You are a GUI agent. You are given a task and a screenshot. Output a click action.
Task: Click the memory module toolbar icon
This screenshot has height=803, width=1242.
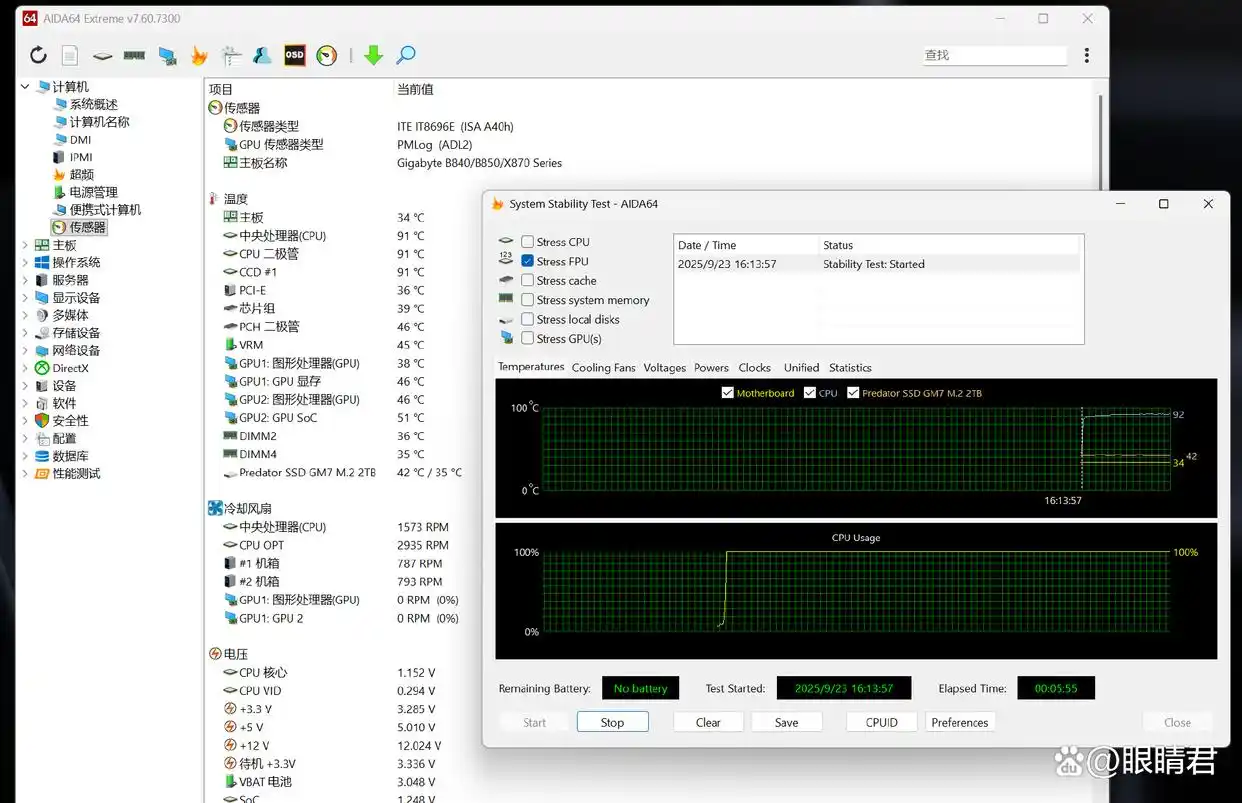pyautogui.click(x=134, y=55)
